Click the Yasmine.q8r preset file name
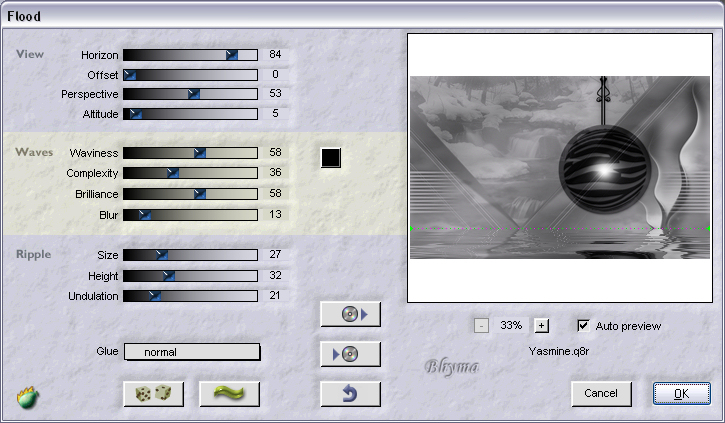725x423 pixels. [x=559, y=351]
